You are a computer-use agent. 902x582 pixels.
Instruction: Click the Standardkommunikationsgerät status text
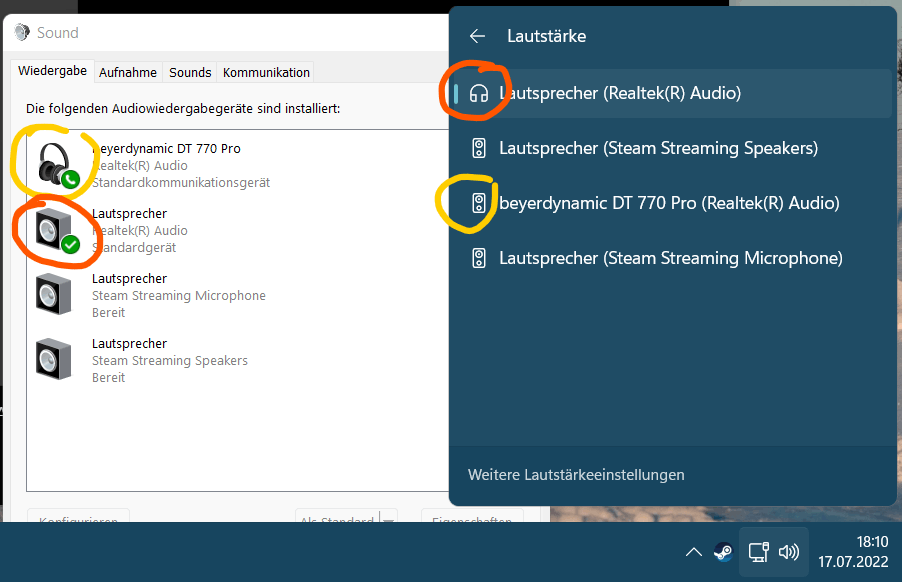pos(181,183)
